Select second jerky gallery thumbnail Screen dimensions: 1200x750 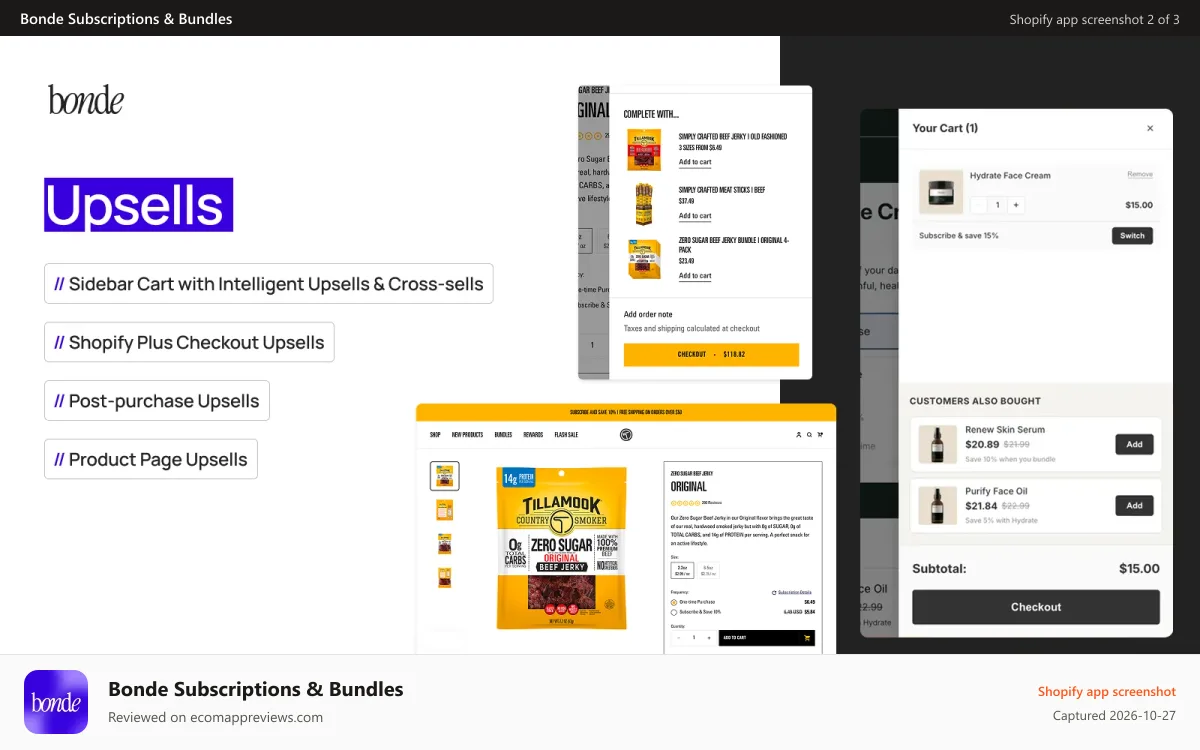[x=444, y=510]
